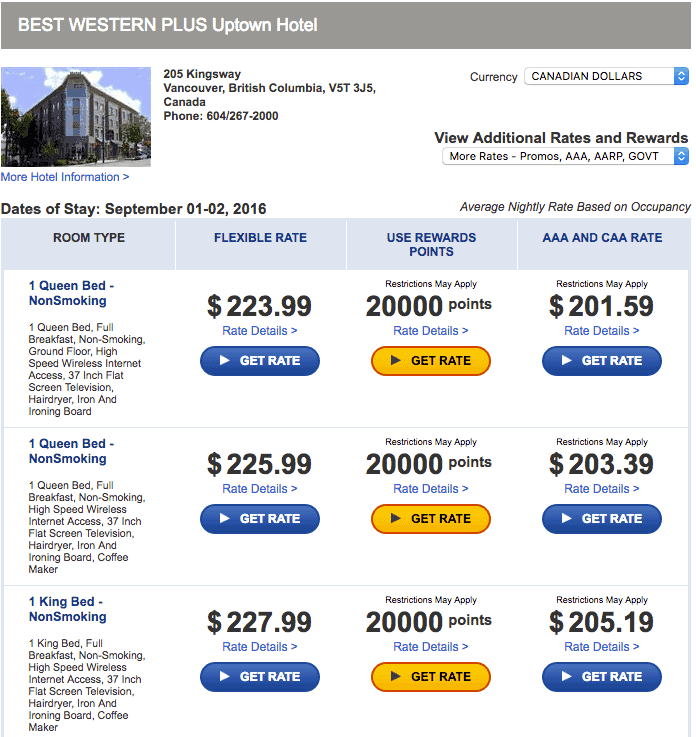Open the More Hotel Information link
Screen dimensions: 696x737
65,177
